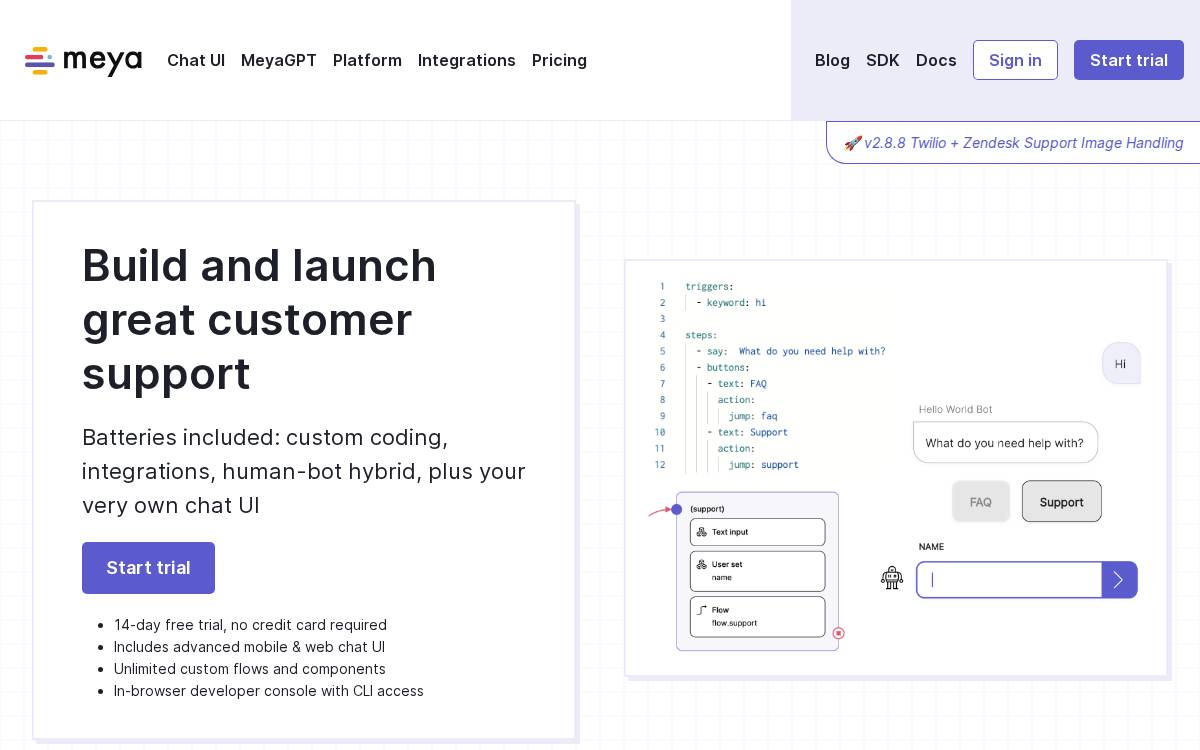Click the Text input node icon
The width and height of the screenshot is (1200, 750).
tap(702, 532)
